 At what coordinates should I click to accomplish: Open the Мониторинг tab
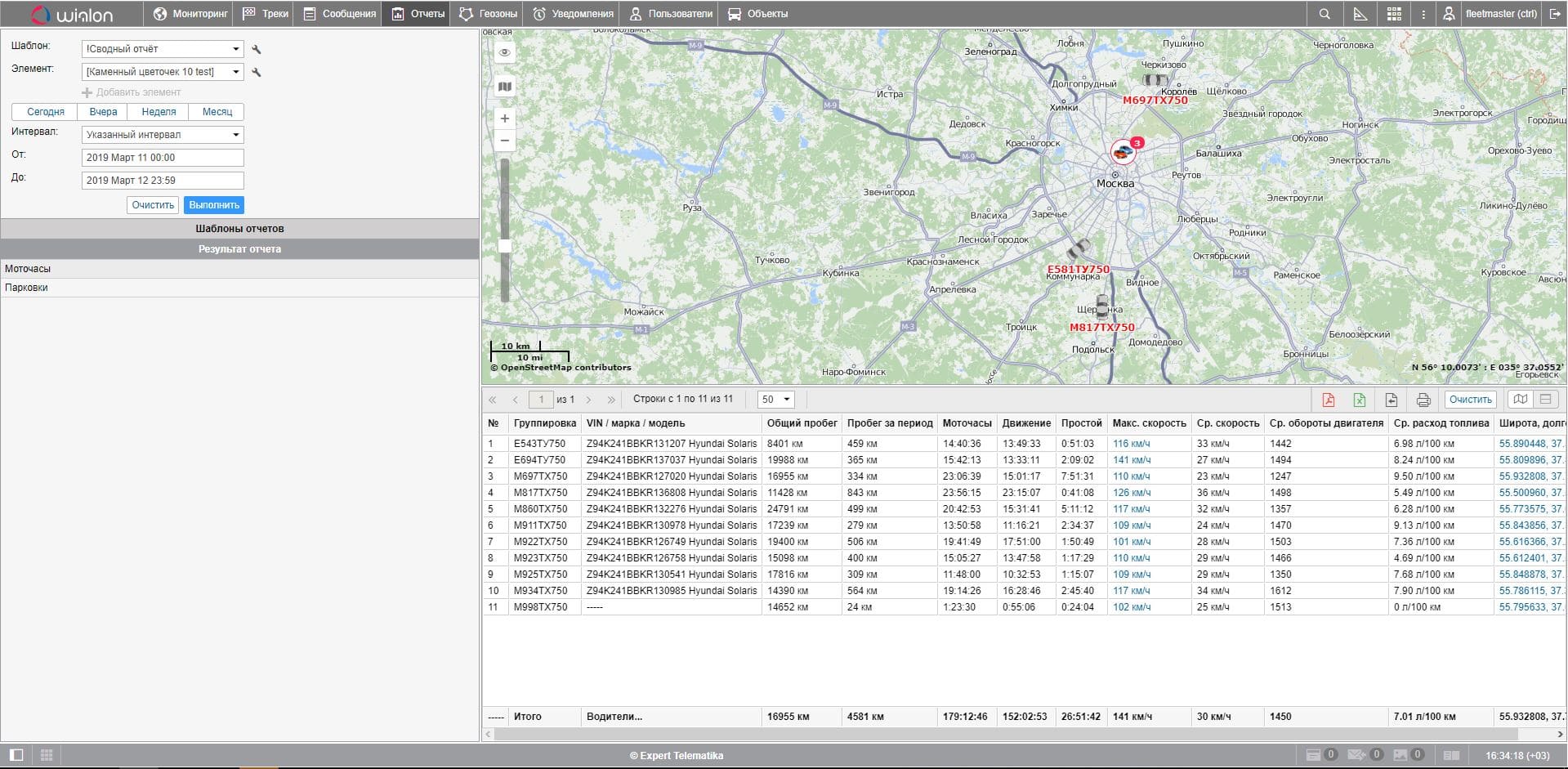point(190,14)
